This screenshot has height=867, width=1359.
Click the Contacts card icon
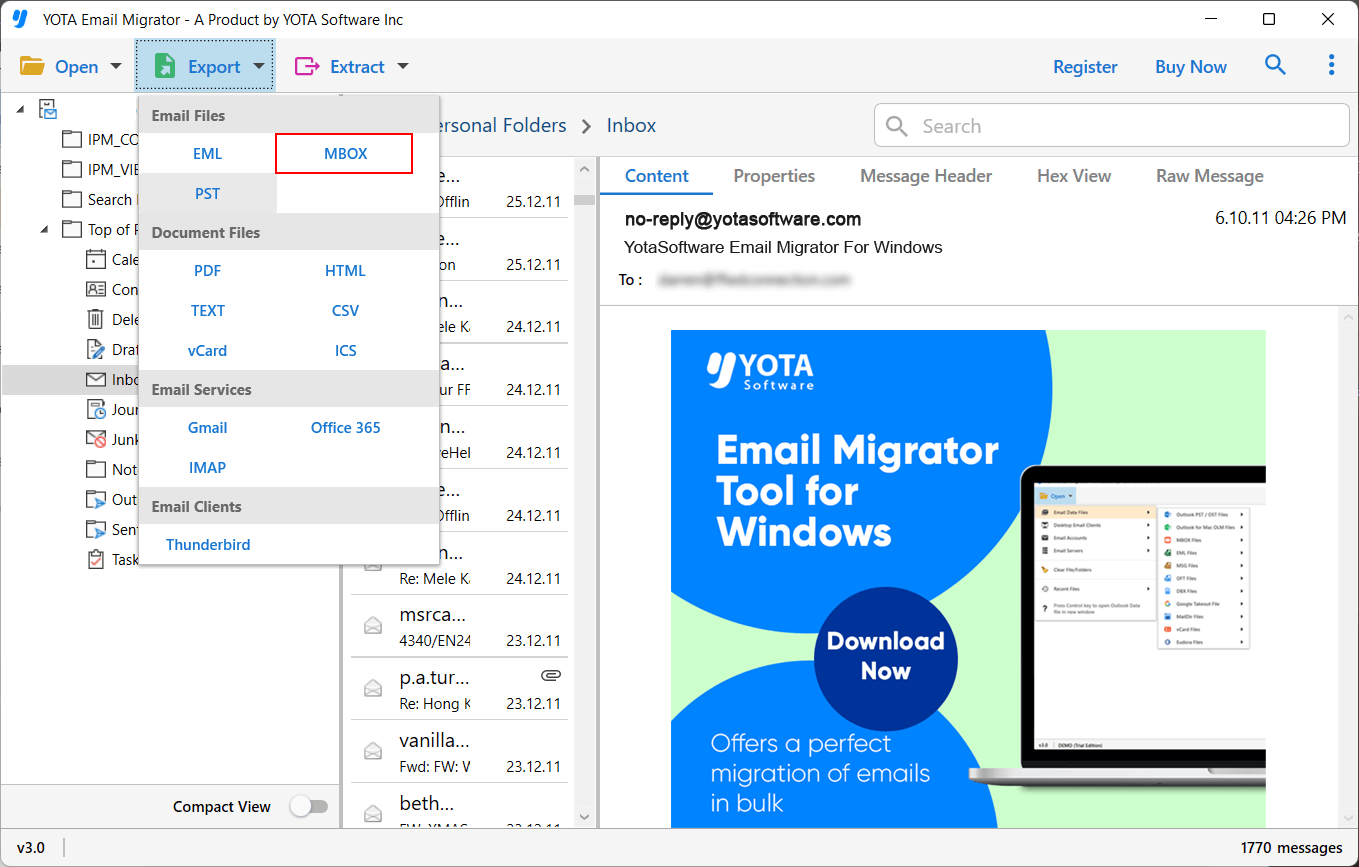[x=96, y=289]
